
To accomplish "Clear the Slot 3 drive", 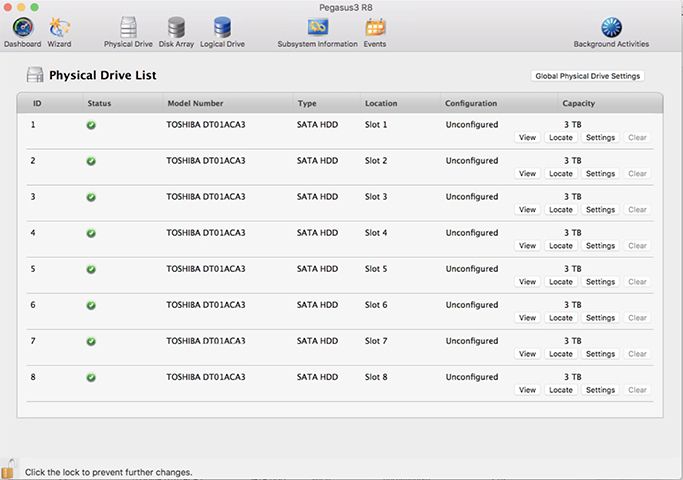I will [x=637, y=210].
